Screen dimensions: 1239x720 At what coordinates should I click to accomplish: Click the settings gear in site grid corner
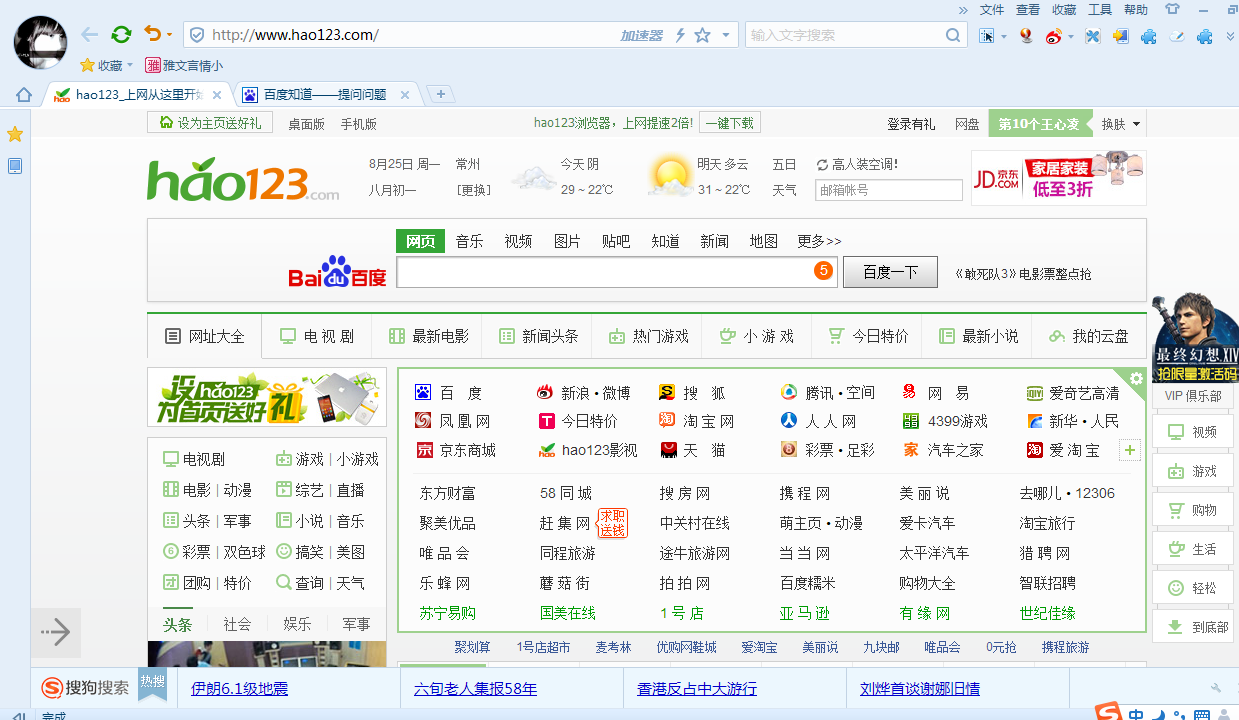tap(1136, 378)
